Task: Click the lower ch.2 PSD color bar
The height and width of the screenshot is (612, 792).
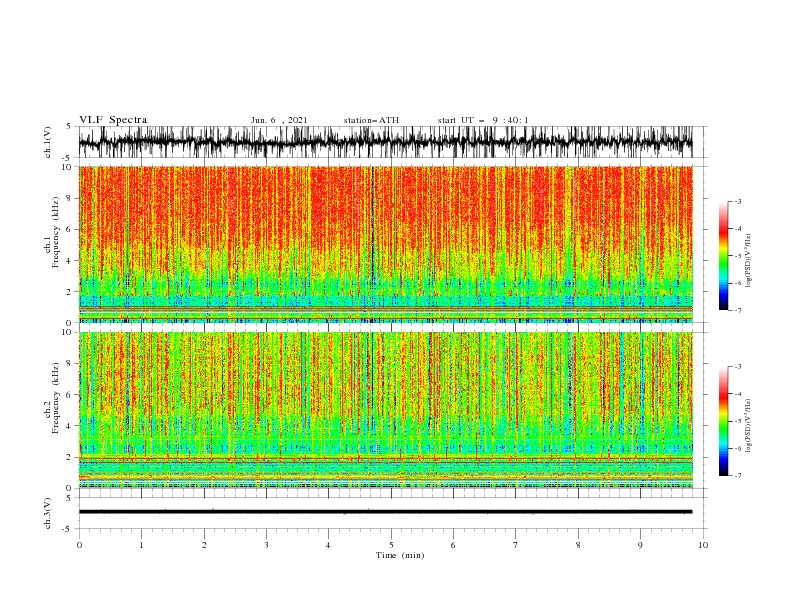Action: (x=723, y=421)
